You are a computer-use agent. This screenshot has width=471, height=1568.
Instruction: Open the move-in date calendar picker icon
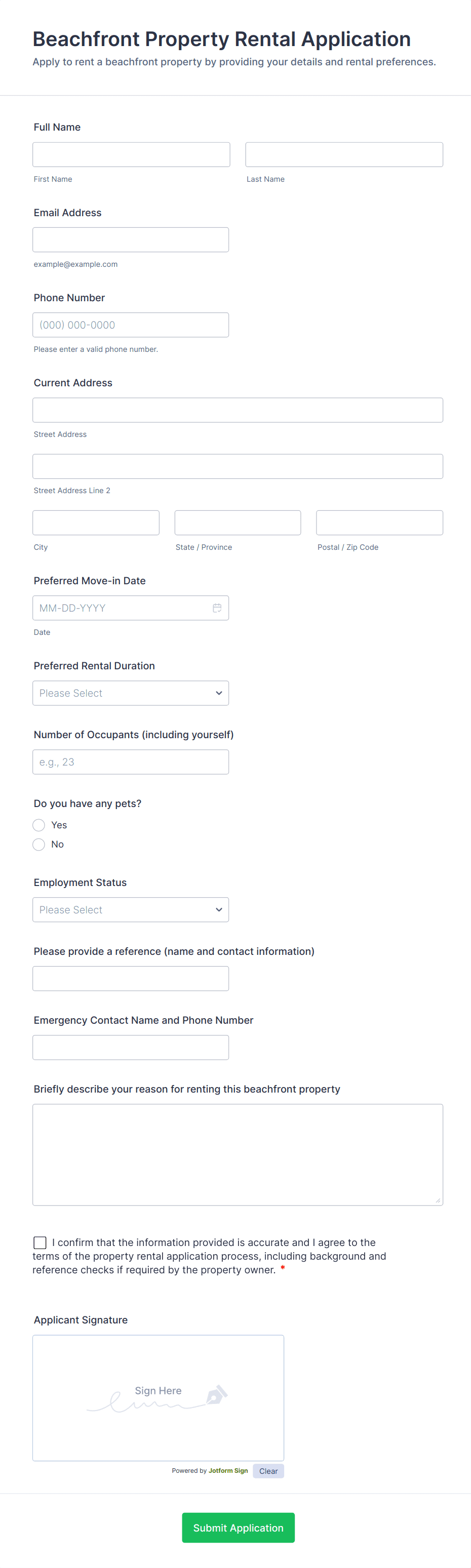tap(217, 608)
